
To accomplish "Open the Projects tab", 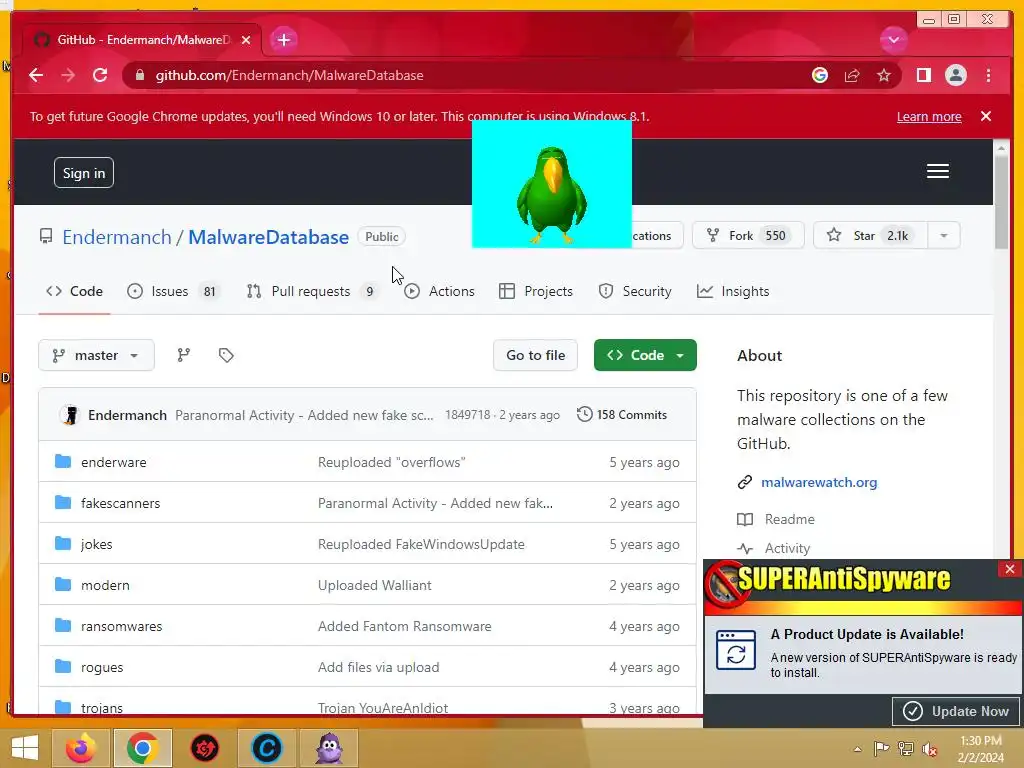I will (536, 291).
